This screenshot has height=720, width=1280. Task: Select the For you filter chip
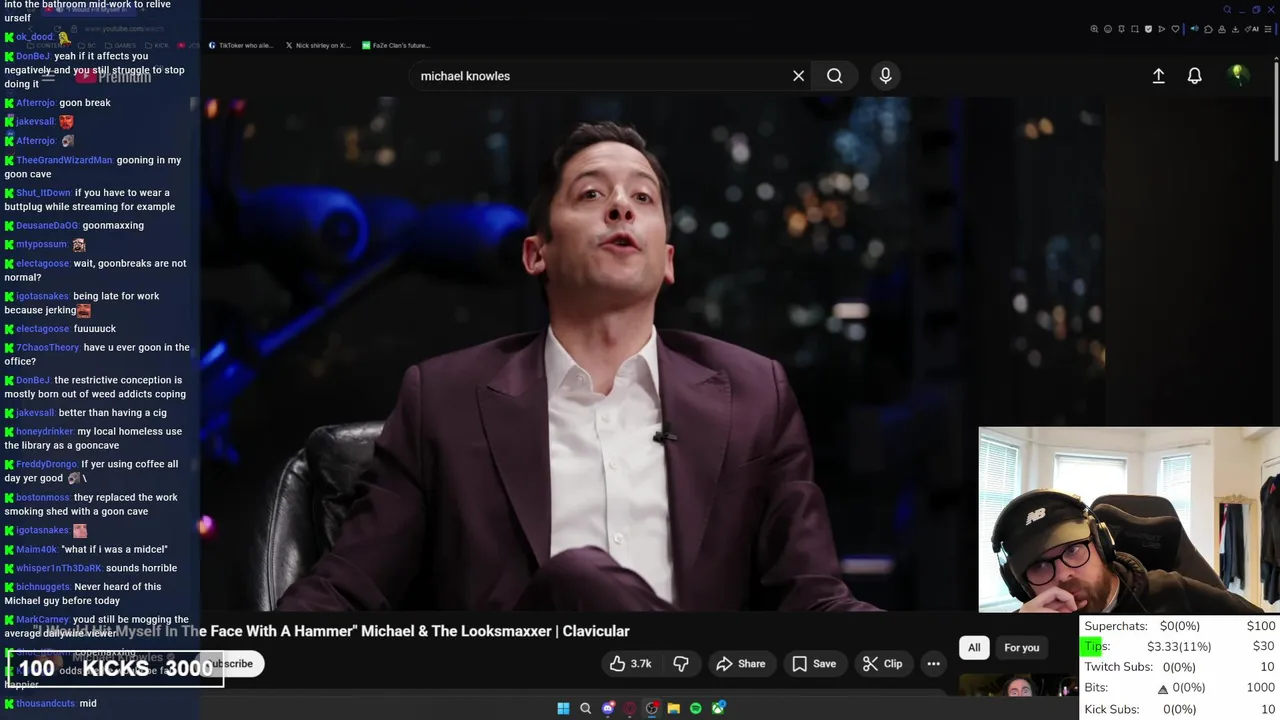click(1021, 648)
